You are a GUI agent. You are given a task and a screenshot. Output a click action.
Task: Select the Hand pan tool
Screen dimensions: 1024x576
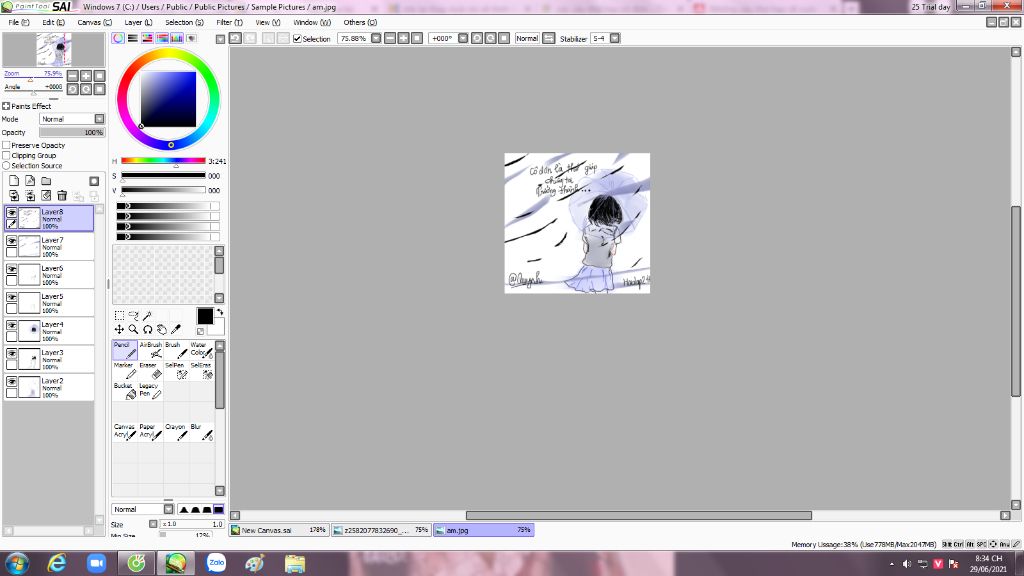pyautogui.click(x=162, y=330)
